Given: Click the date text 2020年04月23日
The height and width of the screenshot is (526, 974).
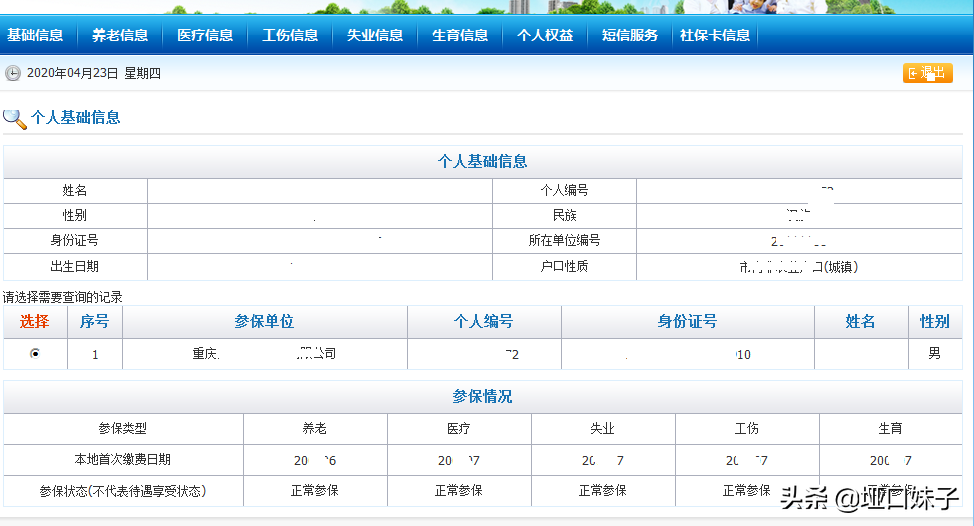Looking at the screenshot, I should (x=72, y=73).
